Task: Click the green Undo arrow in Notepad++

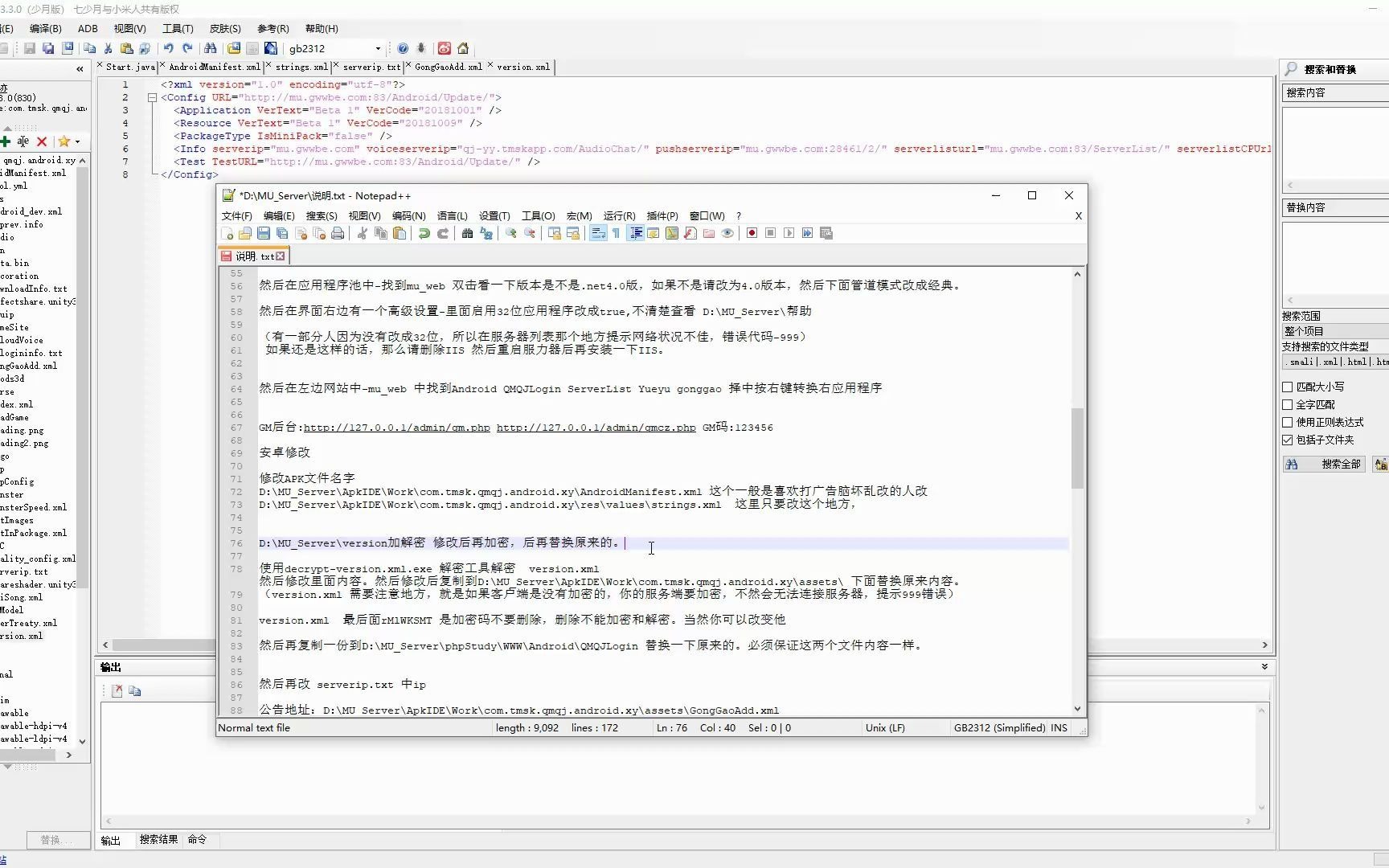Action: click(424, 234)
